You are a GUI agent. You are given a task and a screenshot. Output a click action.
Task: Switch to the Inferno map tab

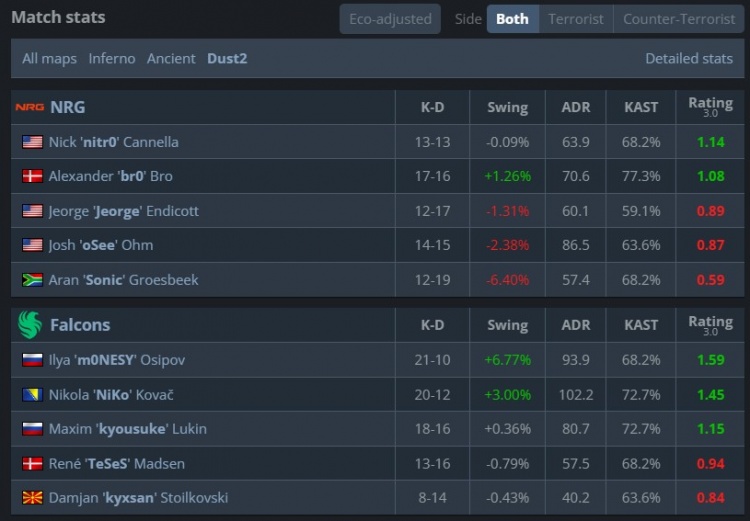112,58
